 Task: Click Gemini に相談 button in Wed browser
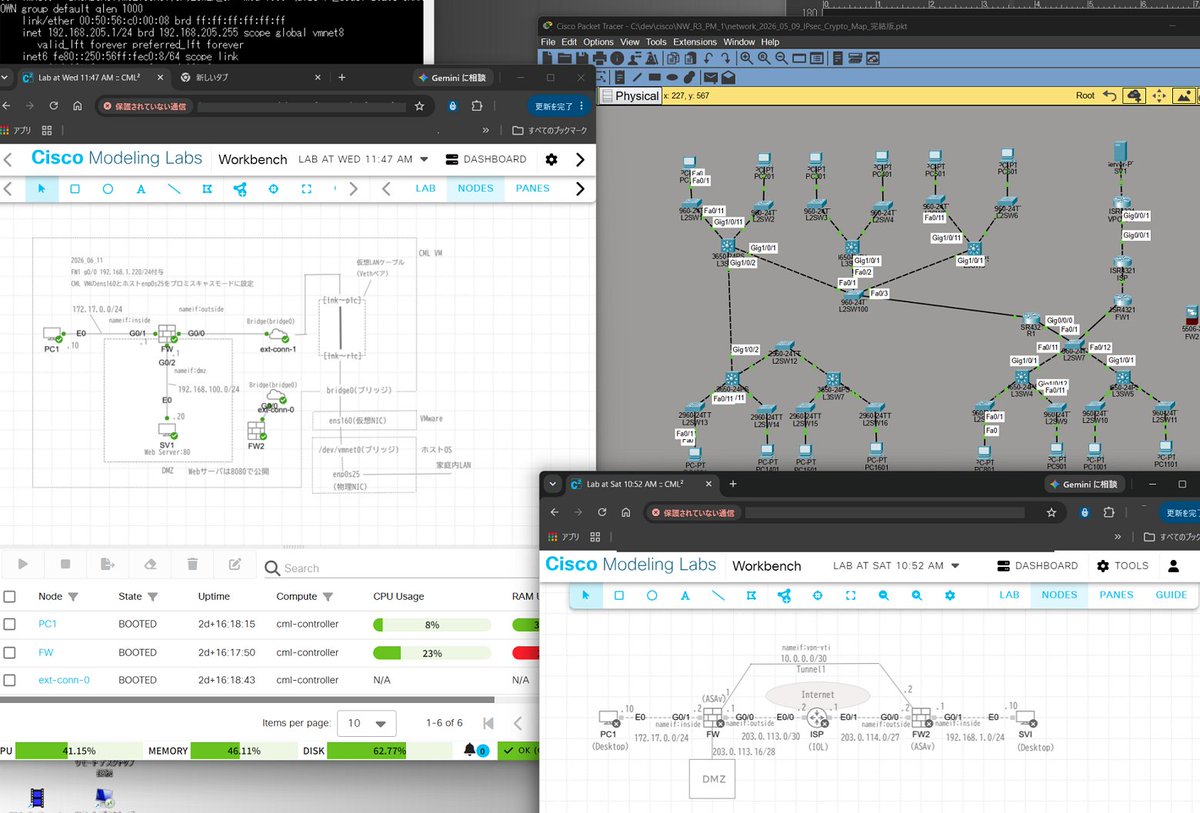click(454, 77)
